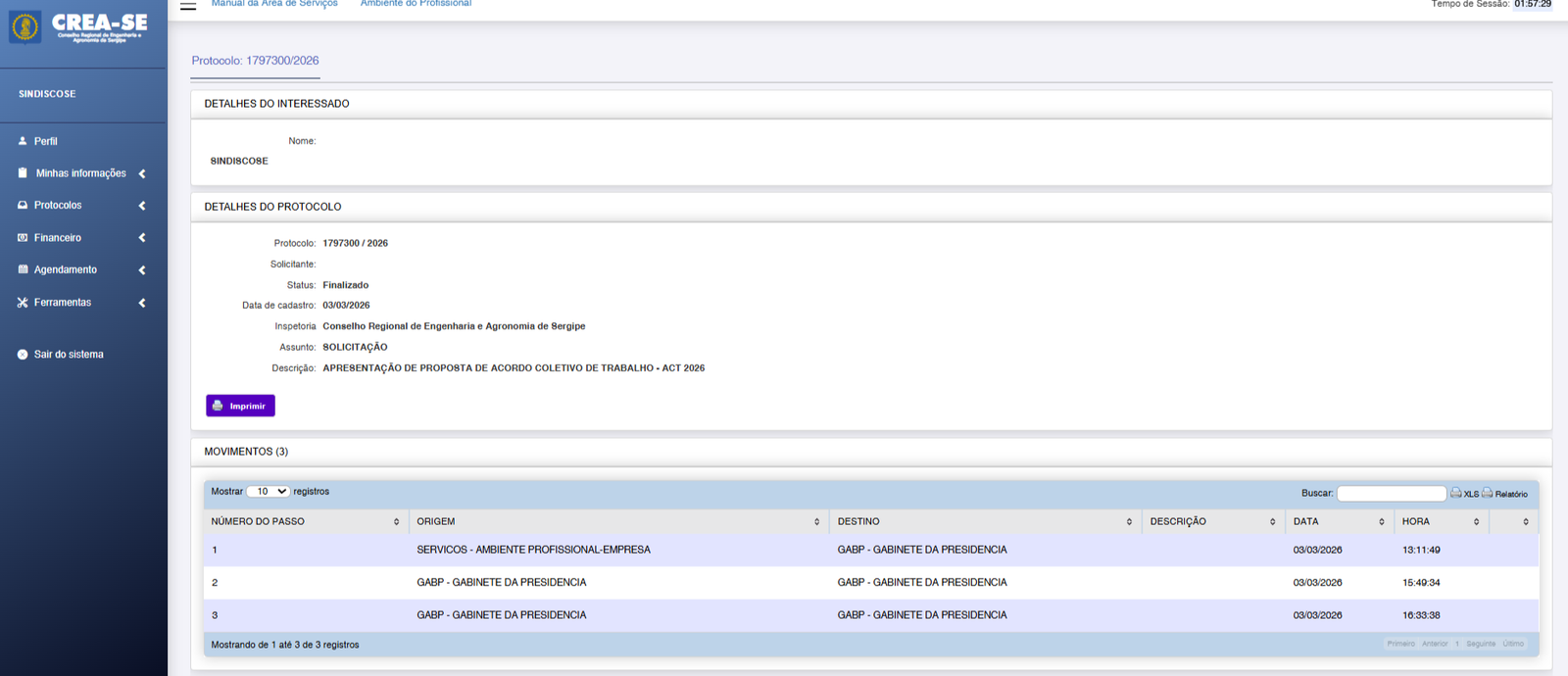1568x676 pixels.
Task: Open the Mostrar registros count dropdown
Action: click(x=268, y=492)
